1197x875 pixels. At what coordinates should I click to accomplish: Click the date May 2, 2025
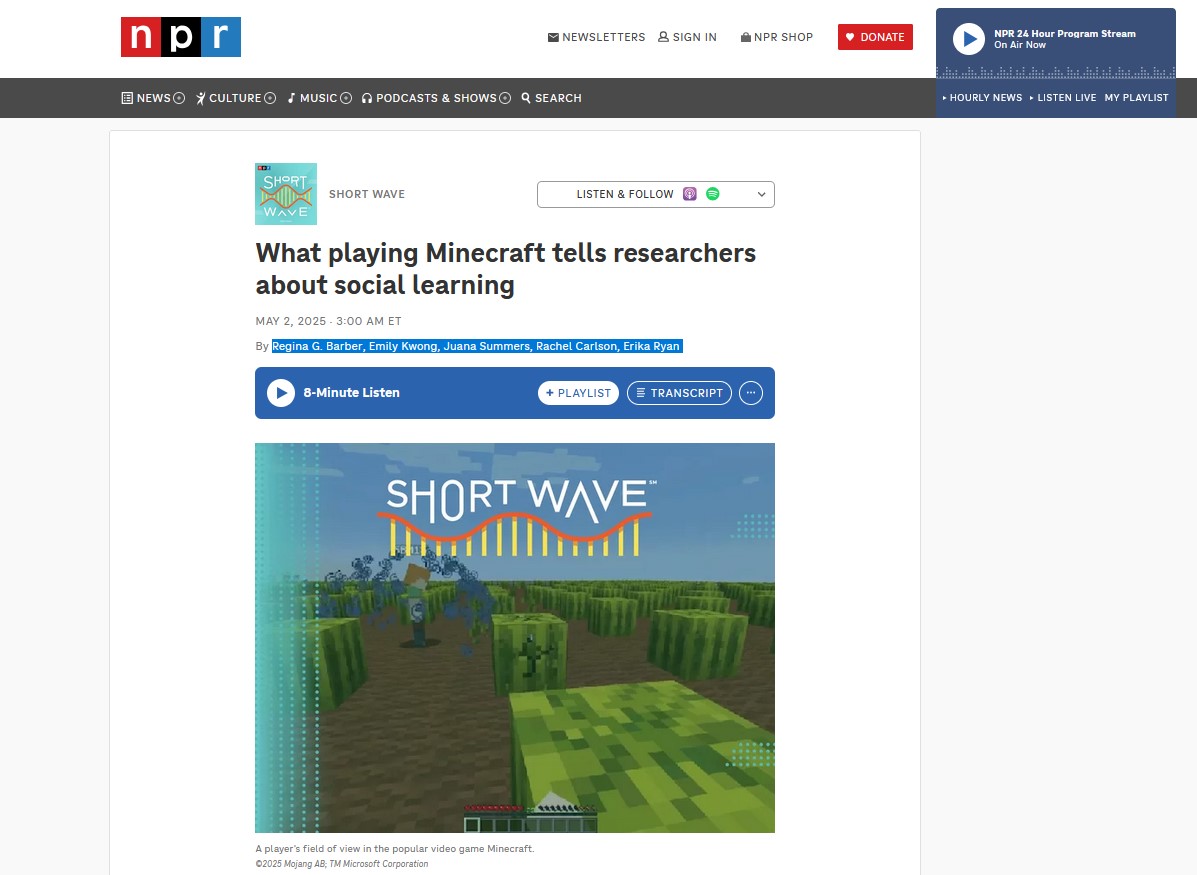coord(291,321)
